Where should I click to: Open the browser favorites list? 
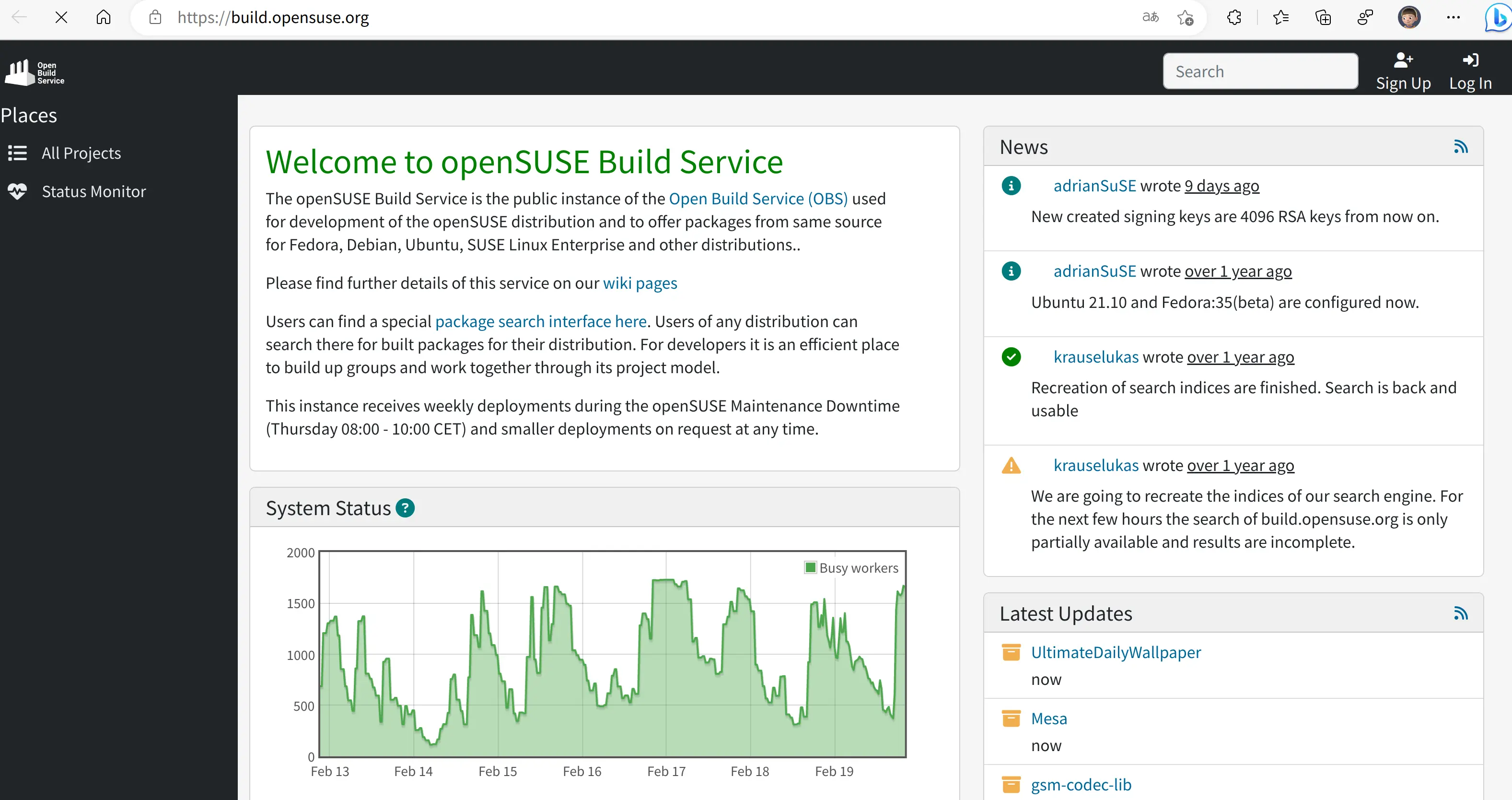(x=1281, y=18)
